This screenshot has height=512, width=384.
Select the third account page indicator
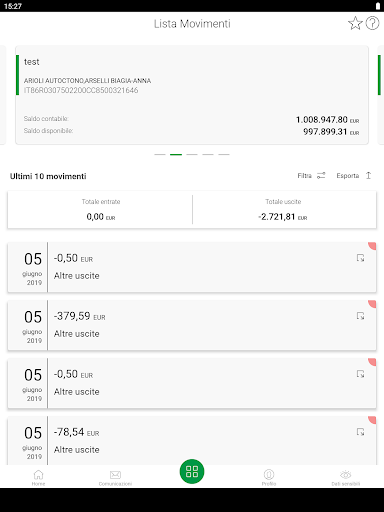[x=192, y=155]
